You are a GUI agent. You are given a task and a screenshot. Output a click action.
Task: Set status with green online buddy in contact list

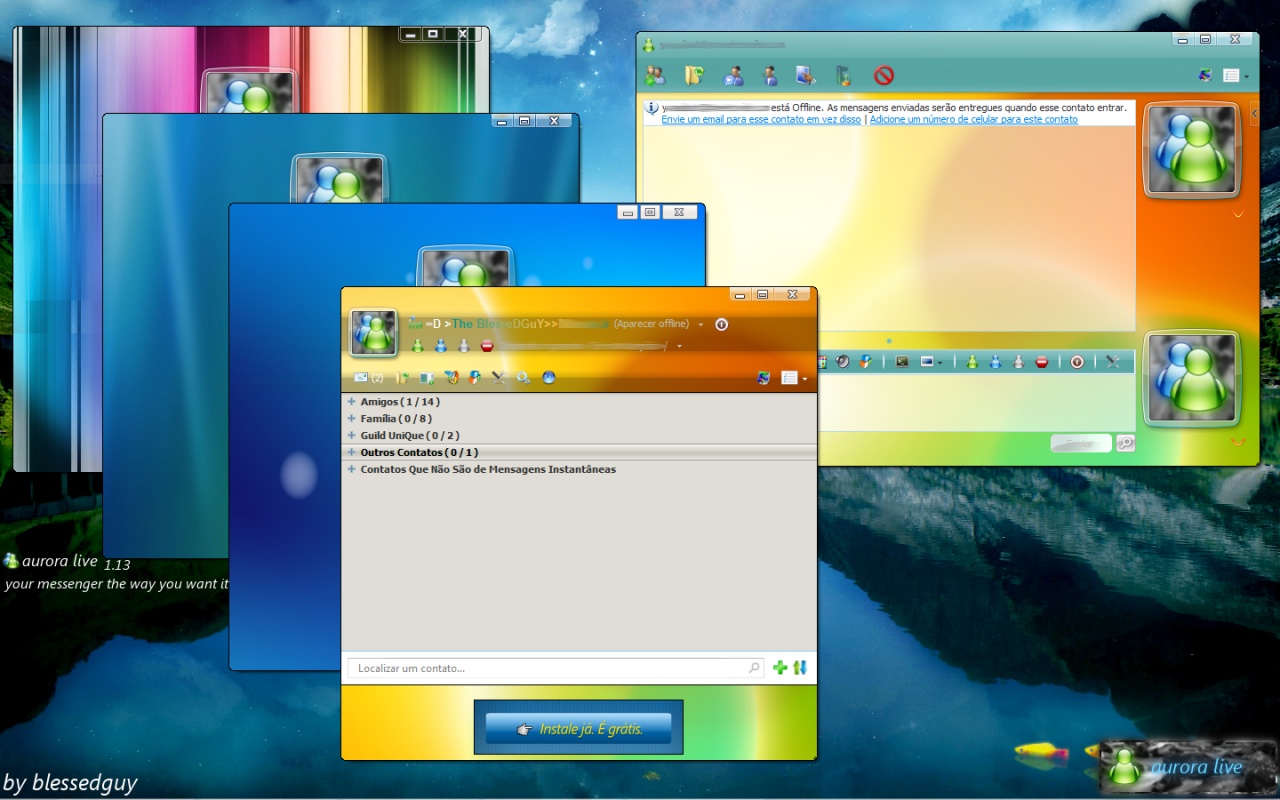coord(418,345)
